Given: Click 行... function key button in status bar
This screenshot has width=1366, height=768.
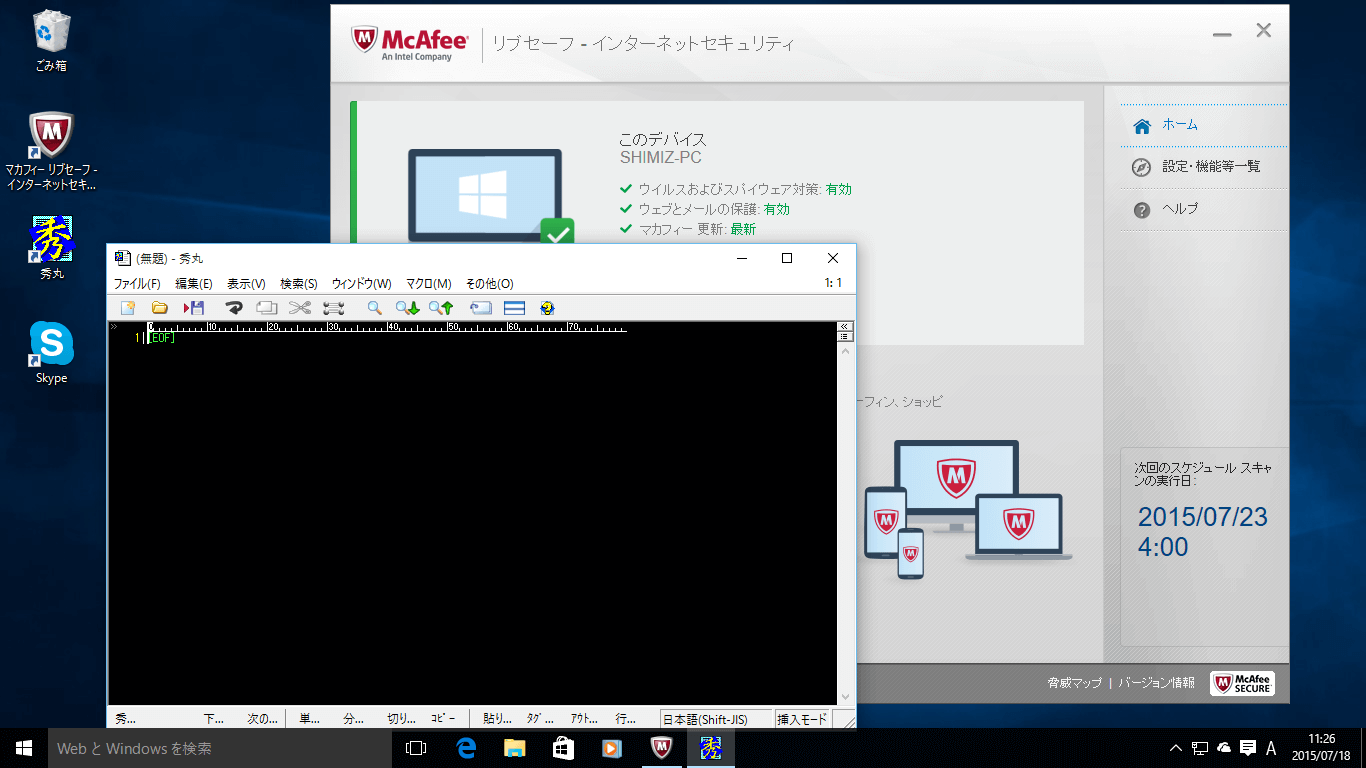Looking at the screenshot, I should [626, 718].
